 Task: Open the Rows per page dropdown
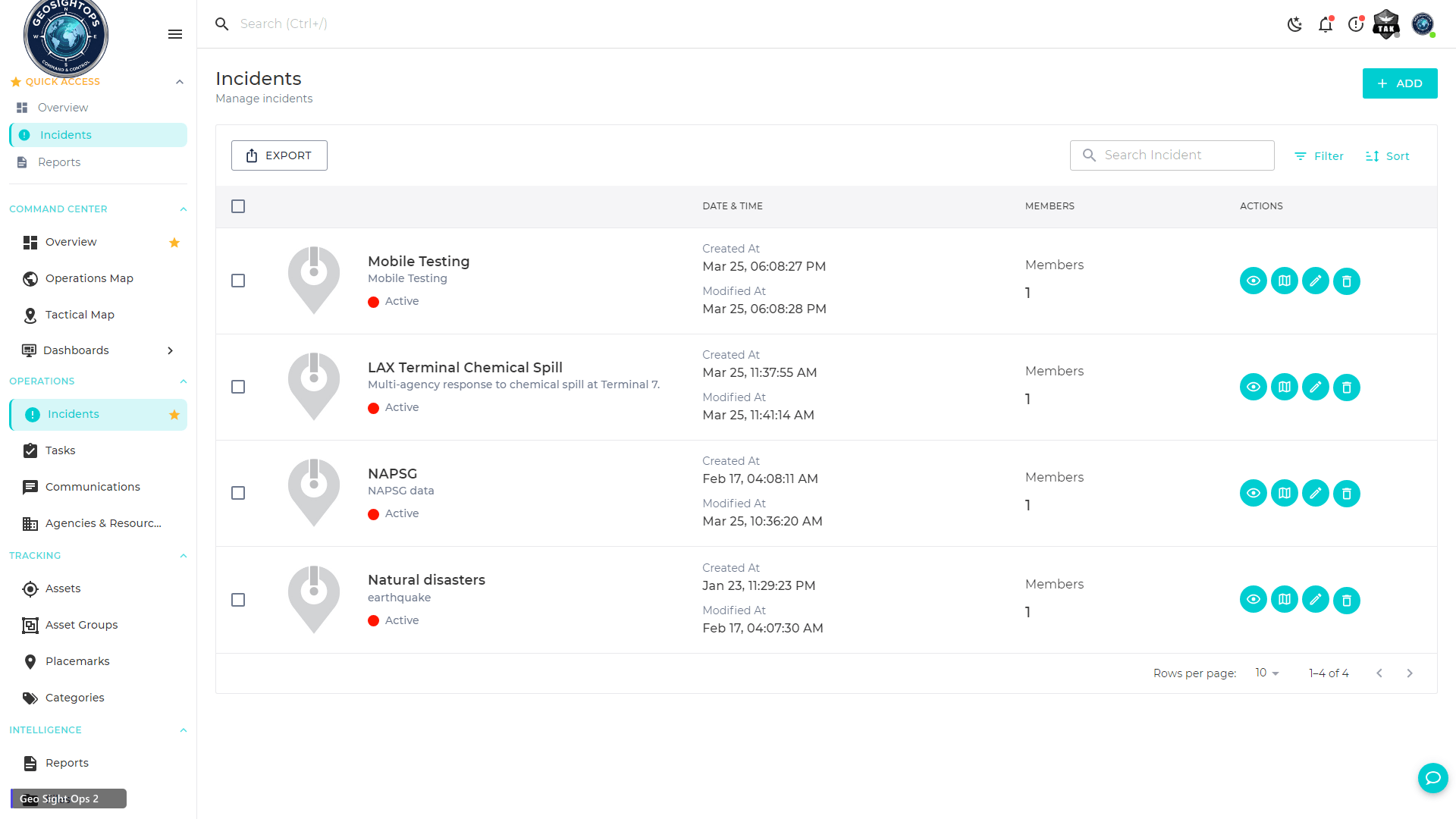(x=1265, y=673)
